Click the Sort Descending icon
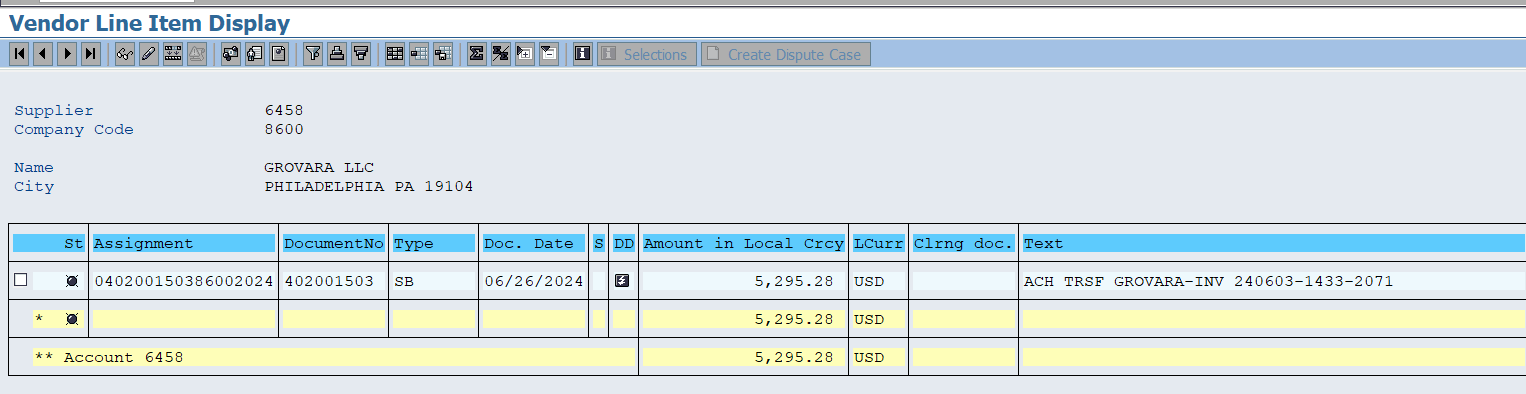 point(361,54)
